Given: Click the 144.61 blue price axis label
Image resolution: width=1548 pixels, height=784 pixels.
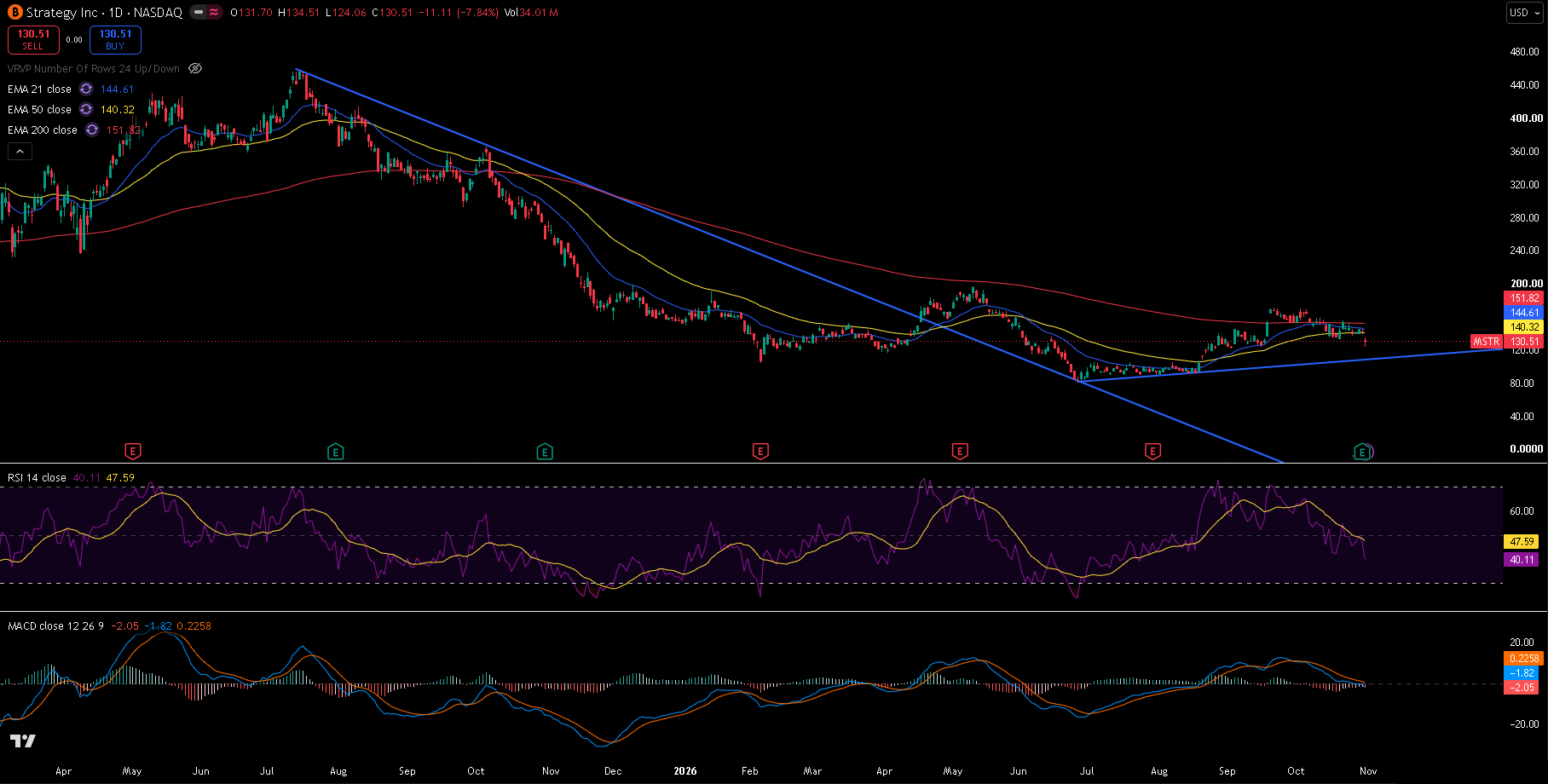Looking at the screenshot, I should [x=1524, y=313].
